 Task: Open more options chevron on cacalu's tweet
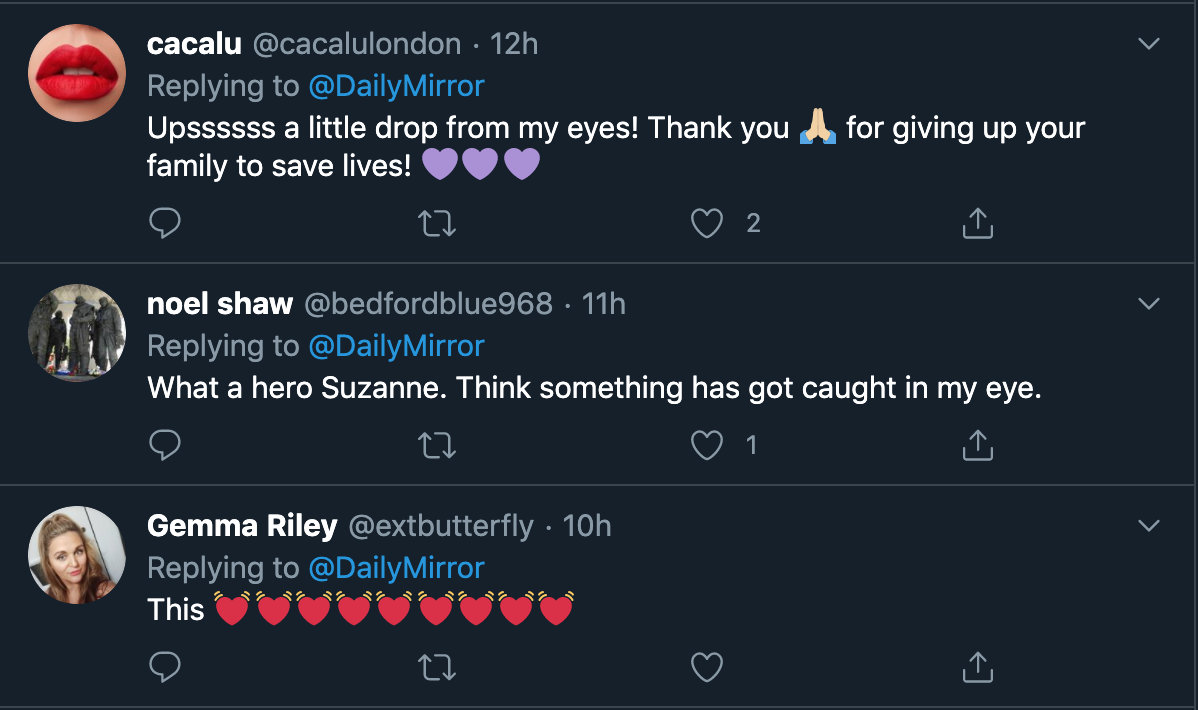[x=1150, y=44]
